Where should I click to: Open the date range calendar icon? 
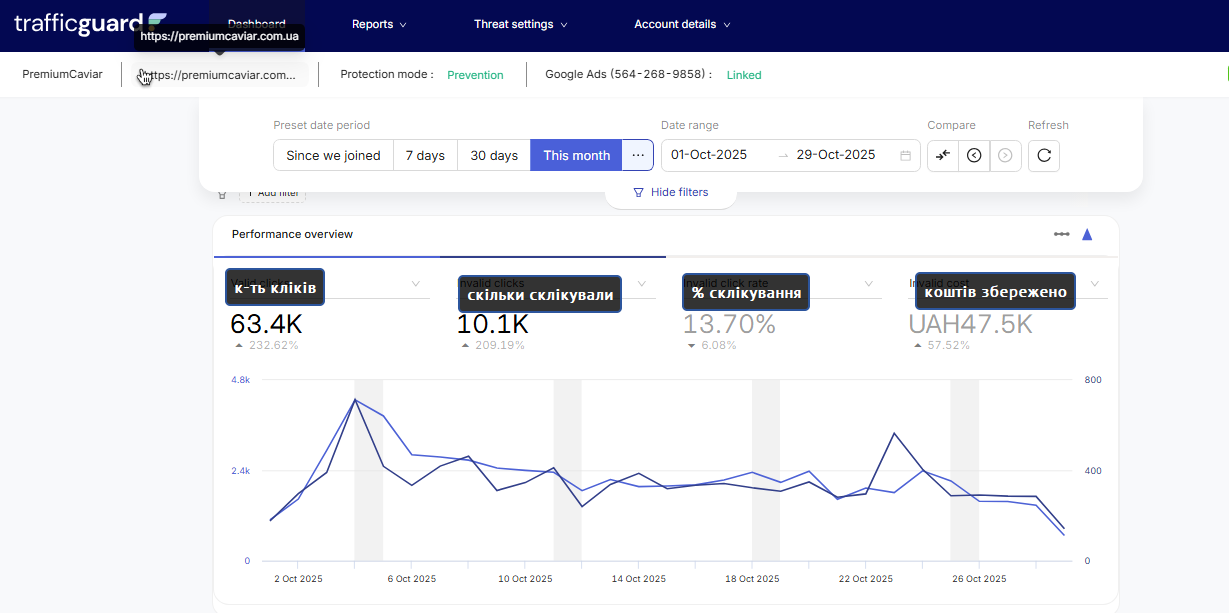(905, 155)
